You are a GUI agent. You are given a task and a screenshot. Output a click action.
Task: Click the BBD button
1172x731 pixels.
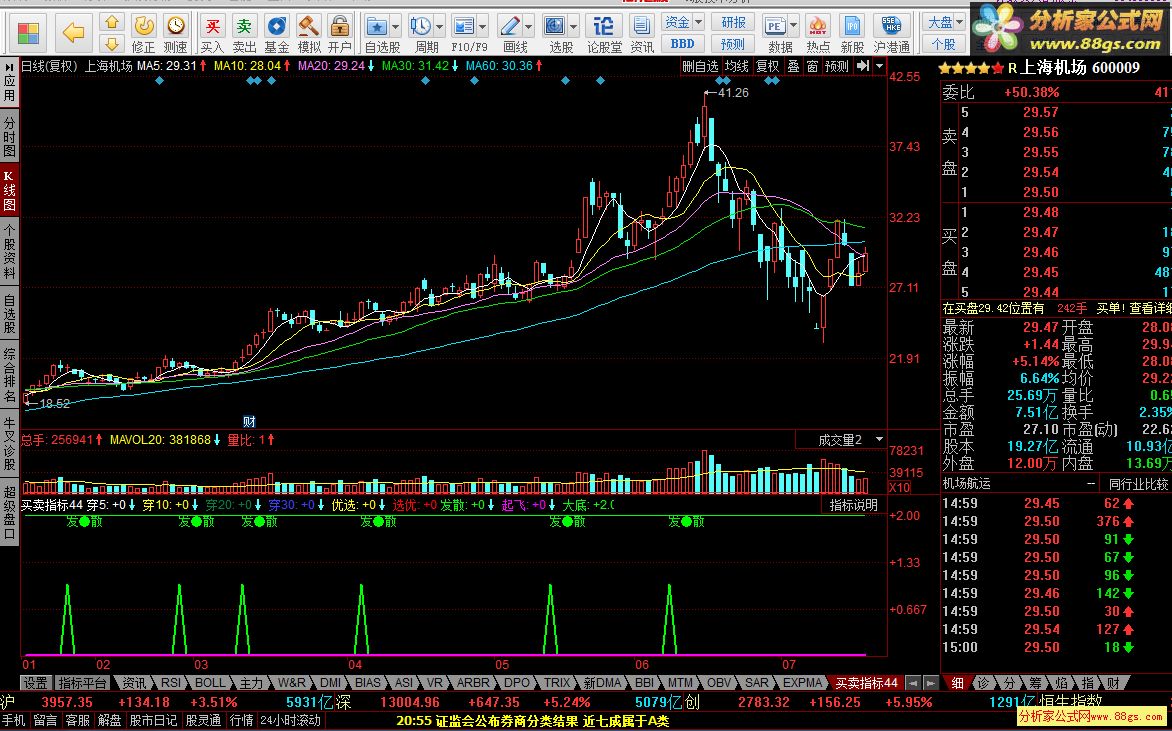(682, 44)
